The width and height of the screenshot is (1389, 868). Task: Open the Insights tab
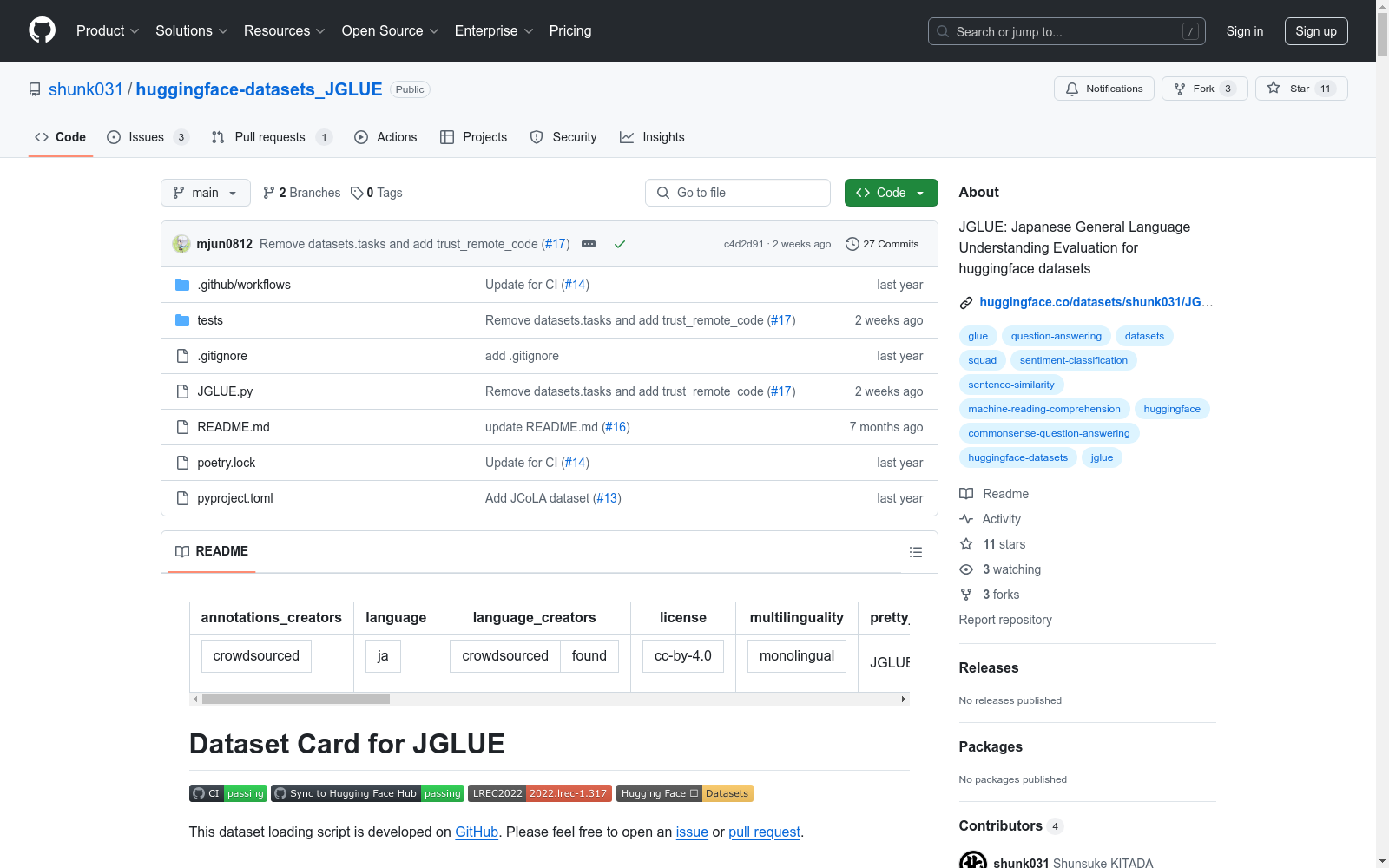point(652,137)
